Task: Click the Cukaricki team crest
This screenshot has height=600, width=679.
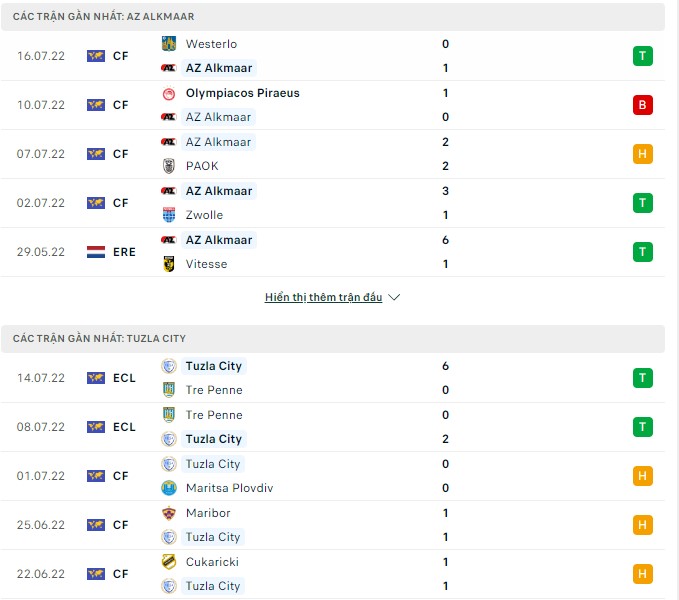Action: tap(169, 562)
